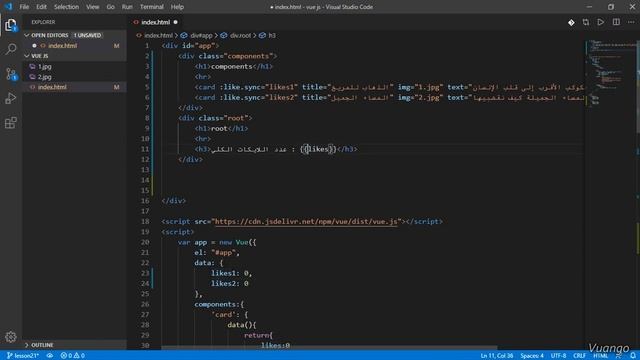Open the Search view in activity bar

[11, 49]
